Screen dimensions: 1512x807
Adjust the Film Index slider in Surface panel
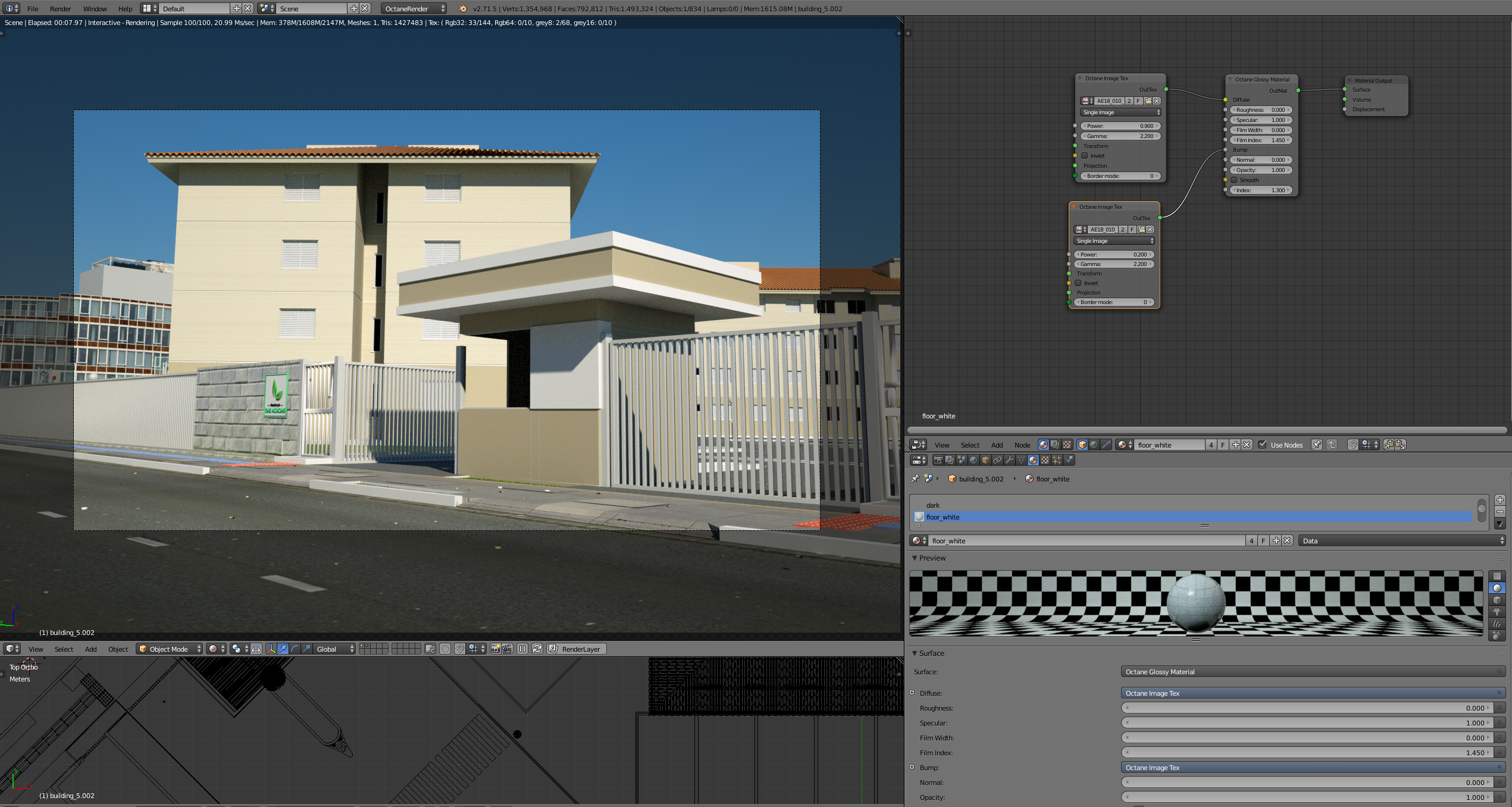click(x=1307, y=753)
